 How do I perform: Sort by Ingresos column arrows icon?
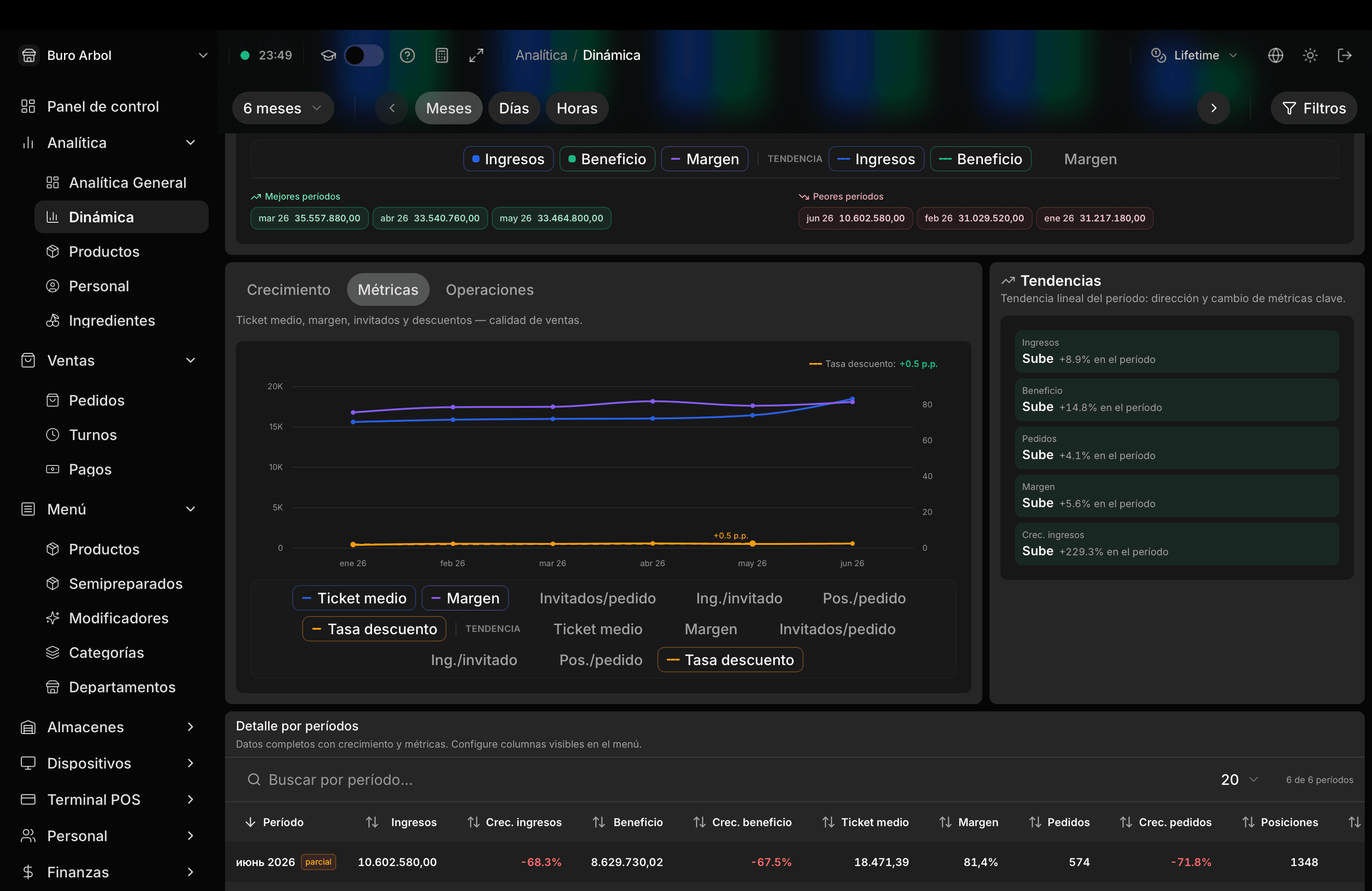coord(372,822)
